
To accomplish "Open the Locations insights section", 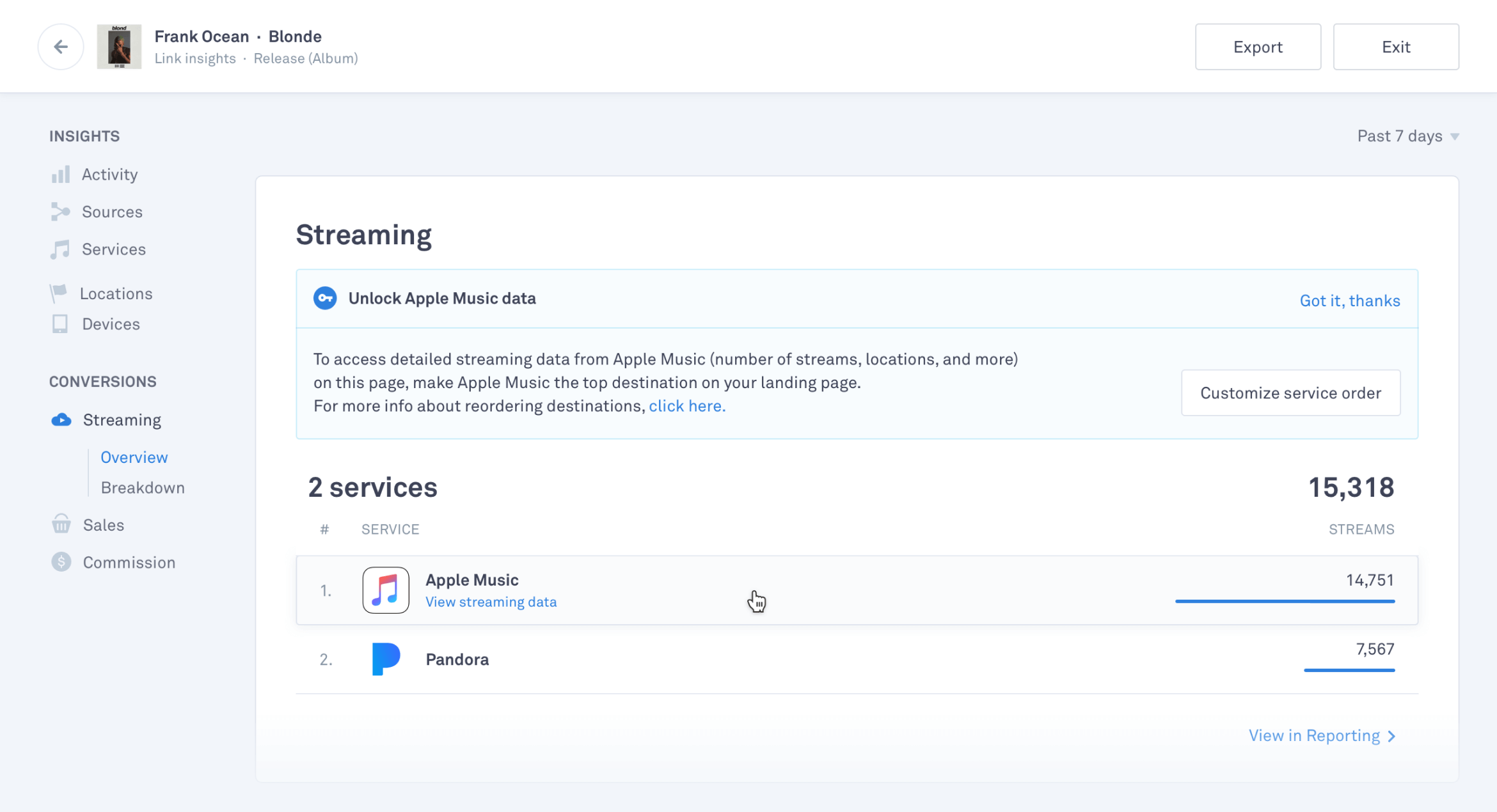I will 116,293.
